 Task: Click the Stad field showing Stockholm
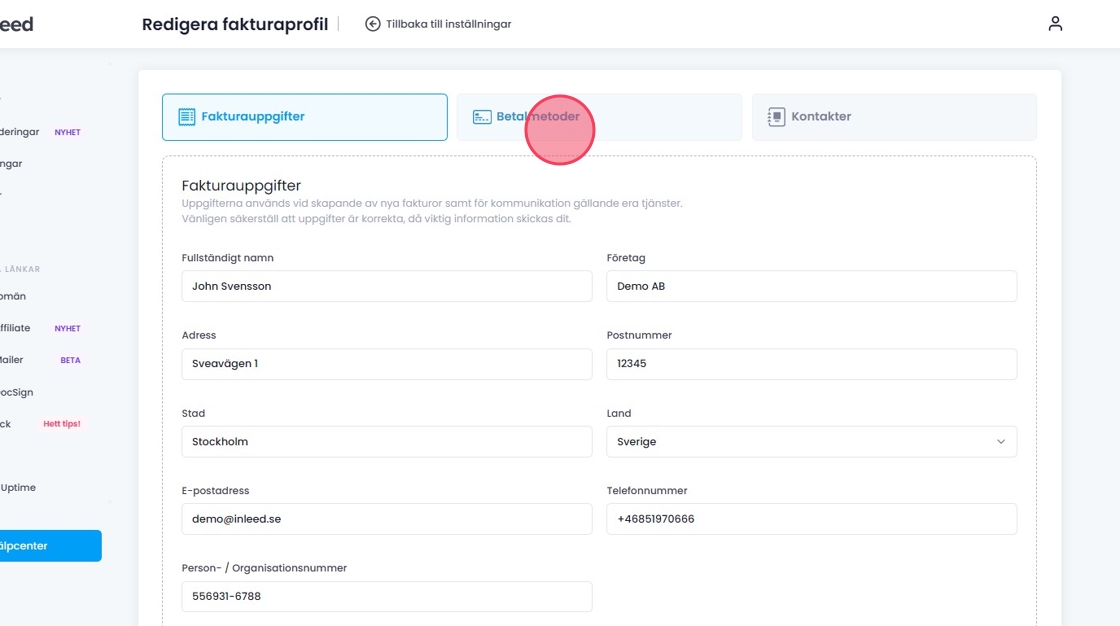pos(386,442)
